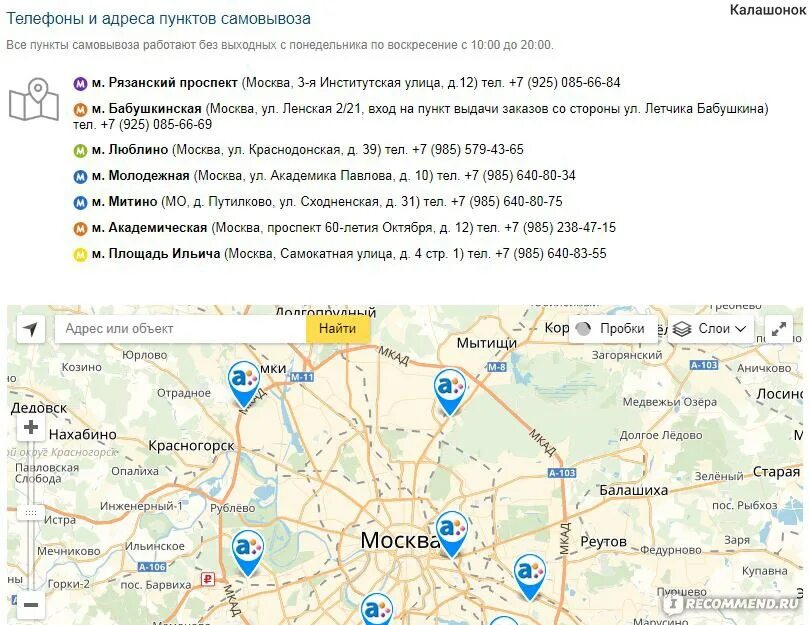The image size is (810, 625).
Task: Click the Дедовск label on the map
Action: click(39, 408)
